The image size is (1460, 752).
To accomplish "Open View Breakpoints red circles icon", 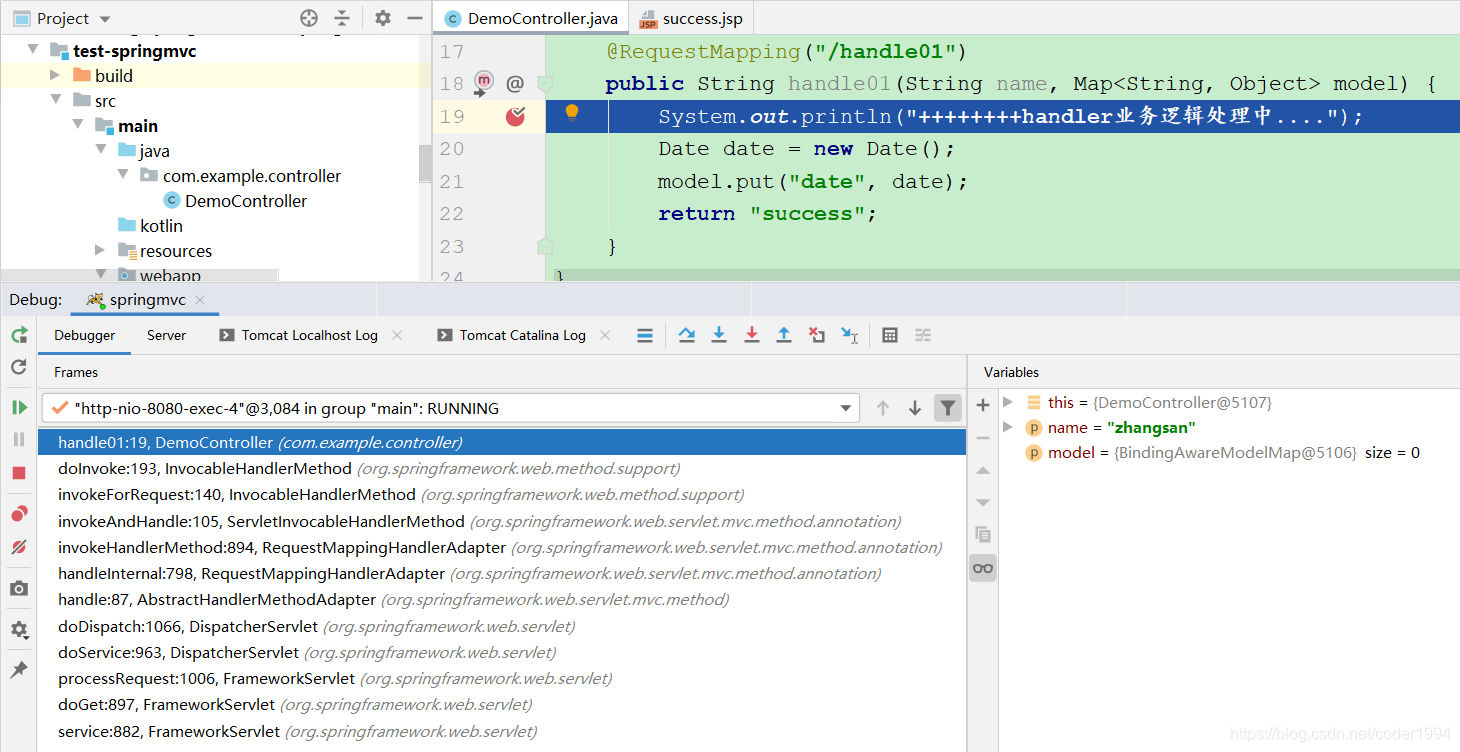I will pos(19,514).
